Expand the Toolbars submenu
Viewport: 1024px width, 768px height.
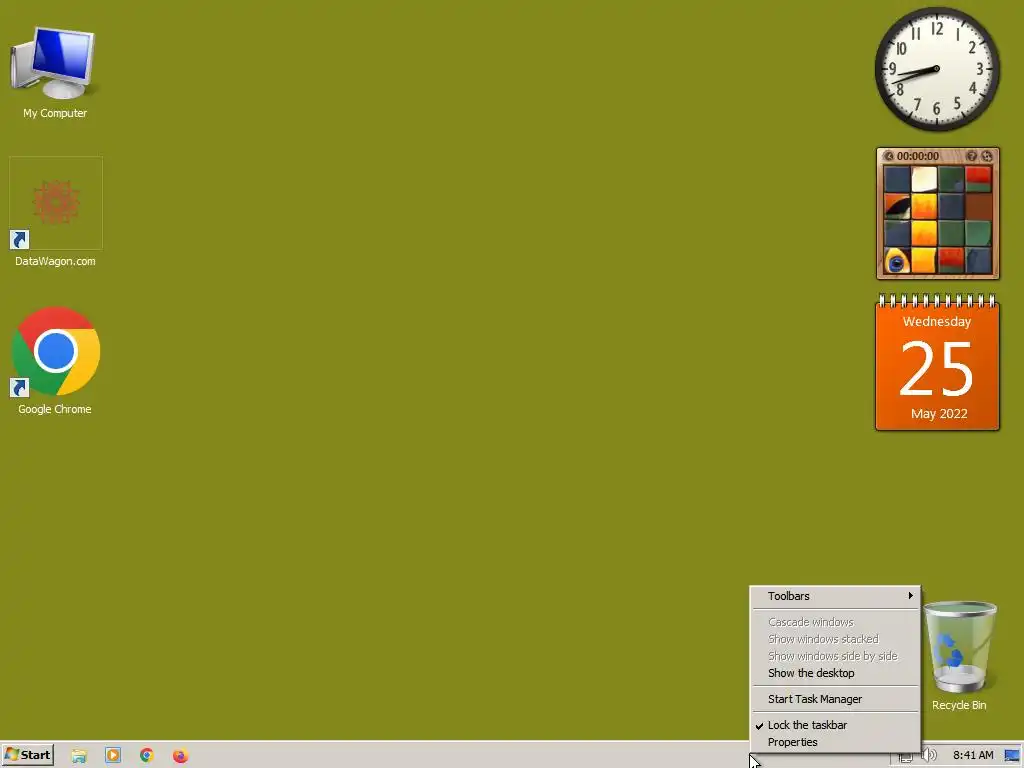point(835,596)
